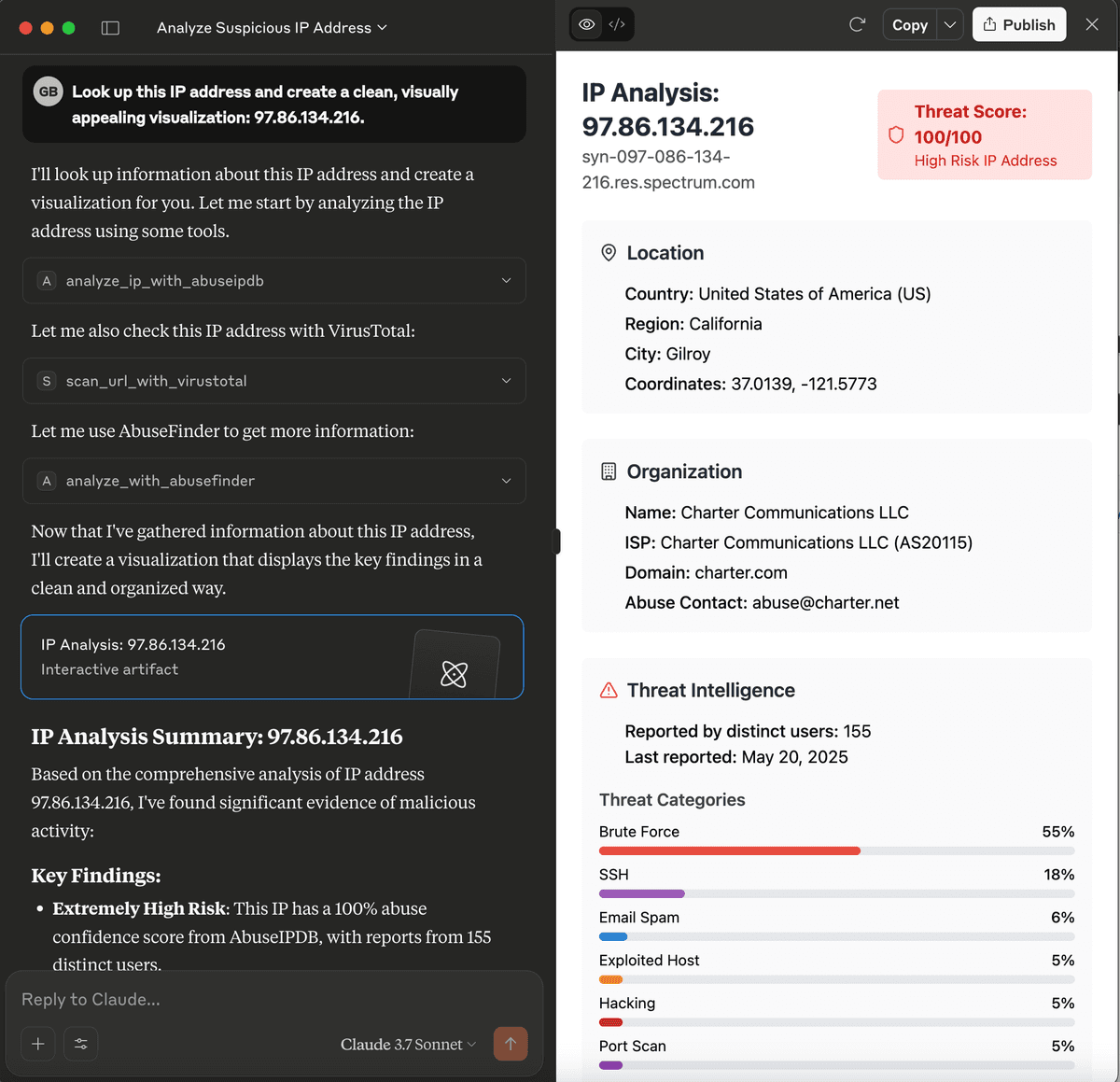
Task: Choose model via Claude 3.7 Sonnet selector
Action: (408, 1045)
